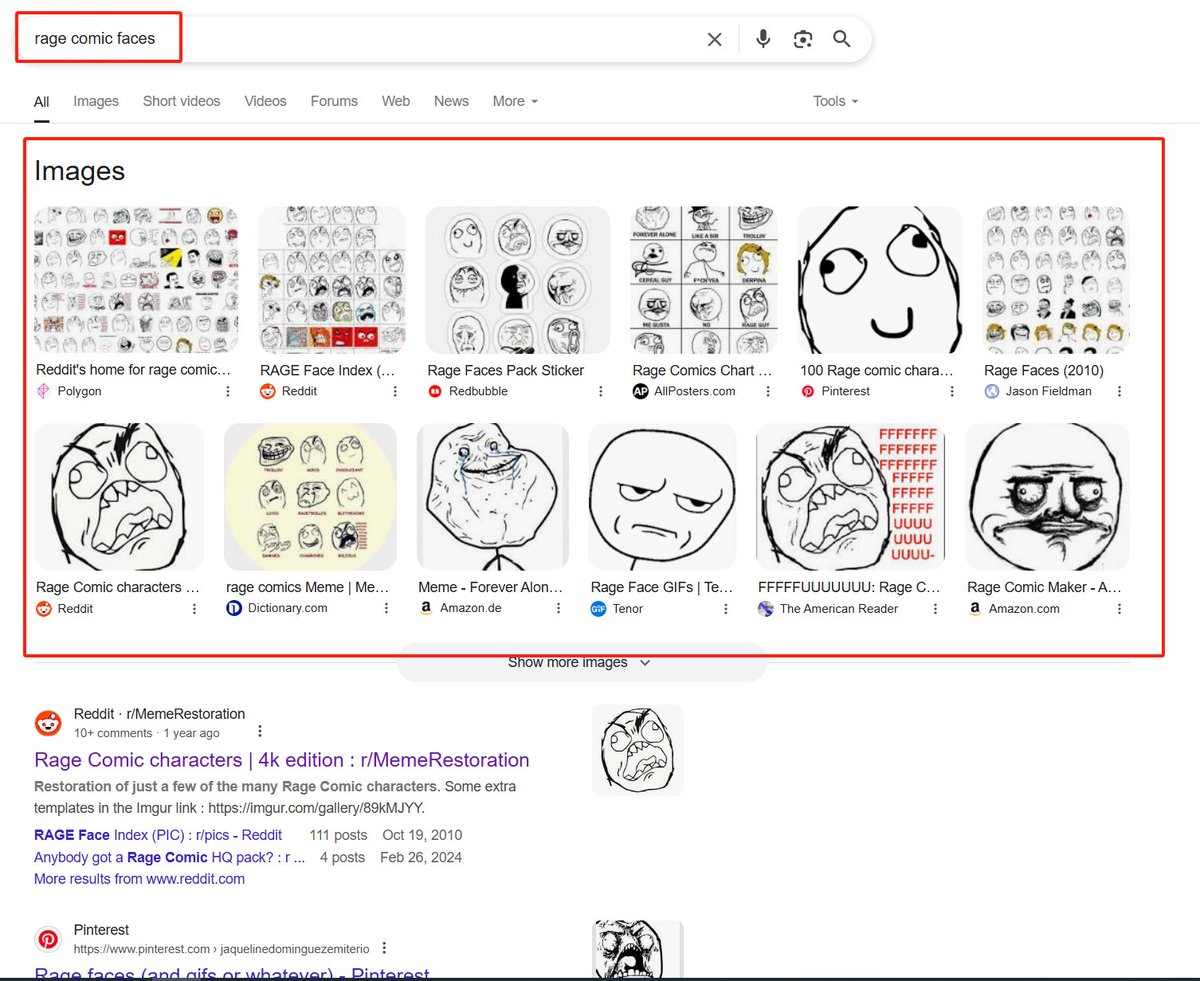
Task: Open options menu for Pinterest web result
Action: [x=384, y=948]
